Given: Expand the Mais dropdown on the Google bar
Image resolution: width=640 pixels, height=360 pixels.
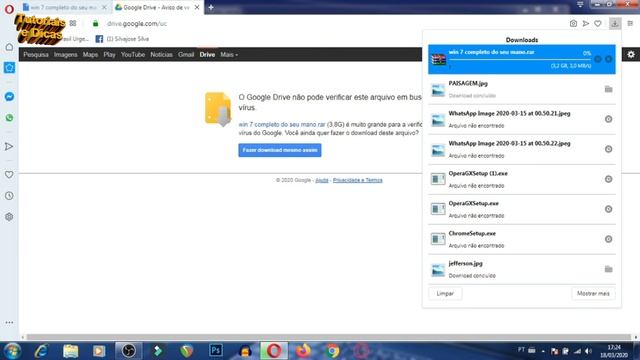Looking at the screenshot, I should click(229, 54).
